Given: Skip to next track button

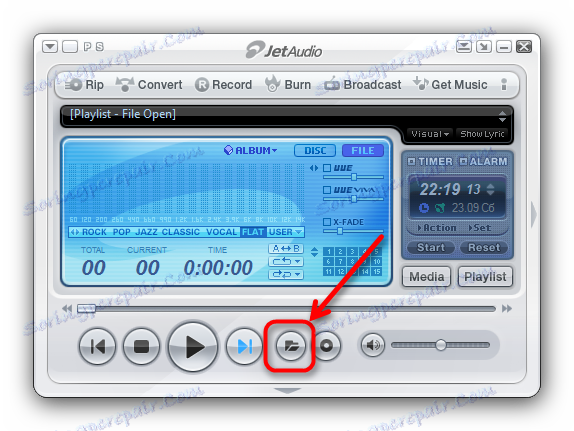Looking at the screenshot, I should pyautogui.click(x=244, y=346).
